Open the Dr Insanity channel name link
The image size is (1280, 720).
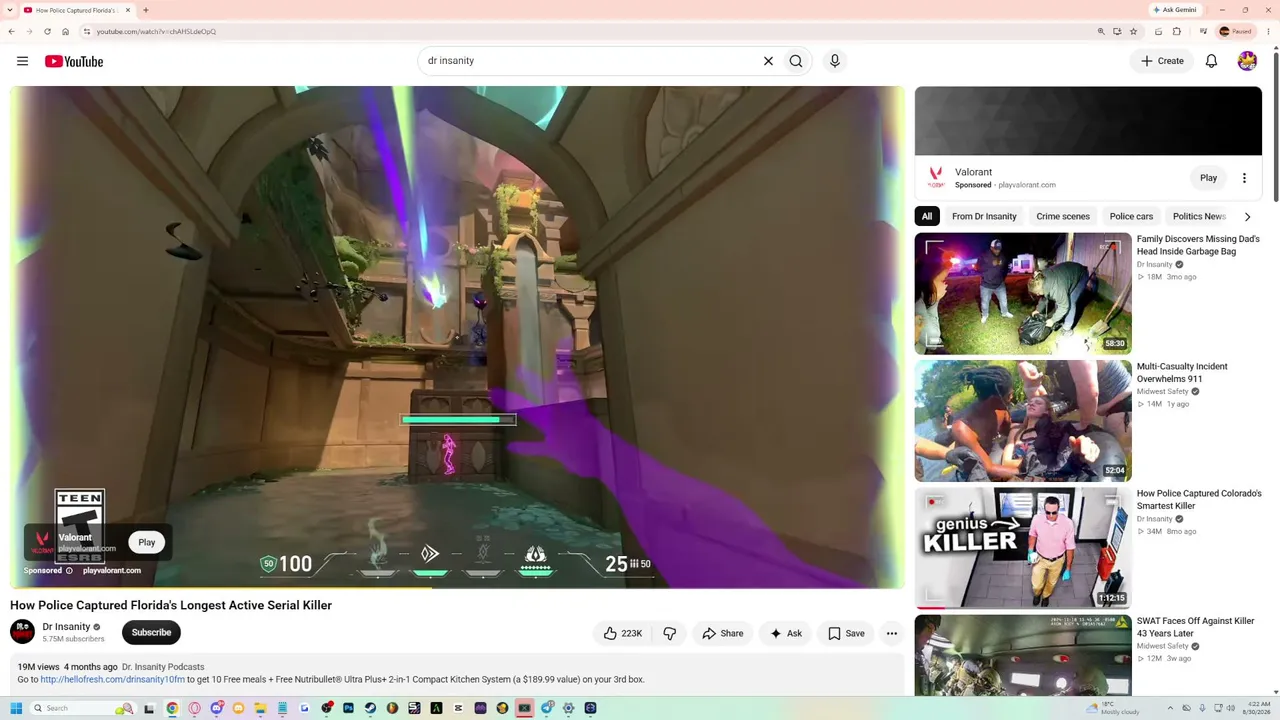[x=66, y=627]
